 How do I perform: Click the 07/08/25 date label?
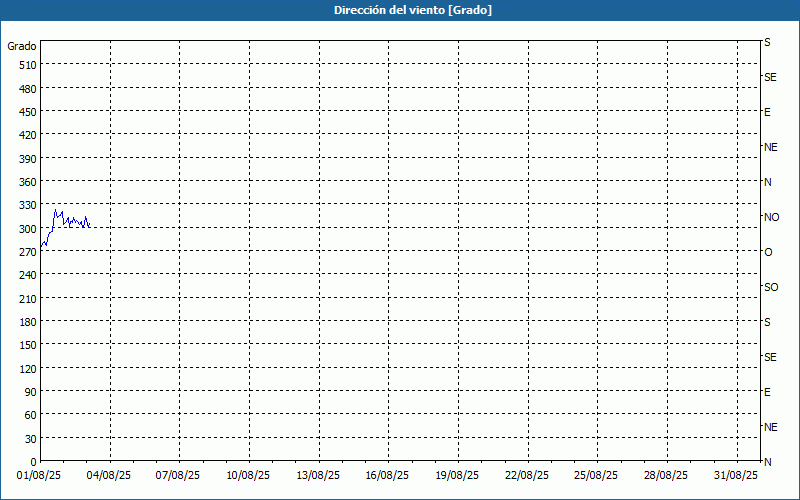pos(178,476)
